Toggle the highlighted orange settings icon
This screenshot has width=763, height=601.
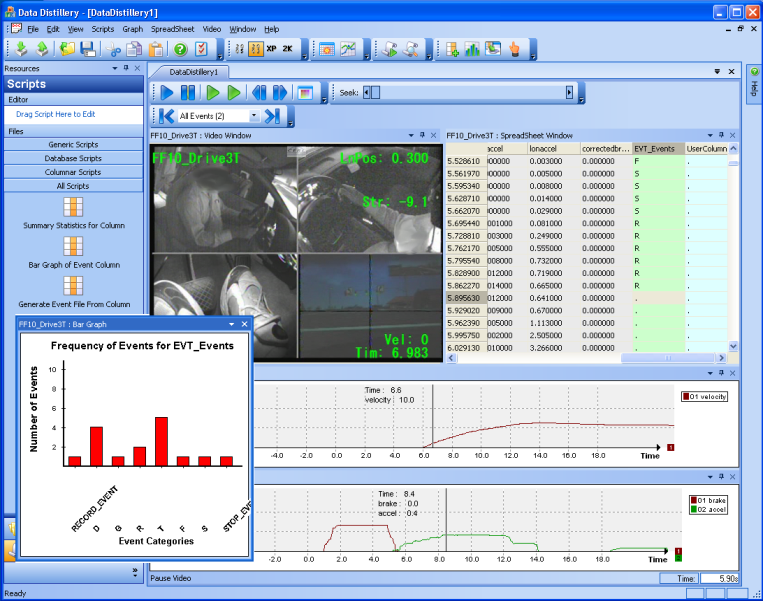point(255,49)
